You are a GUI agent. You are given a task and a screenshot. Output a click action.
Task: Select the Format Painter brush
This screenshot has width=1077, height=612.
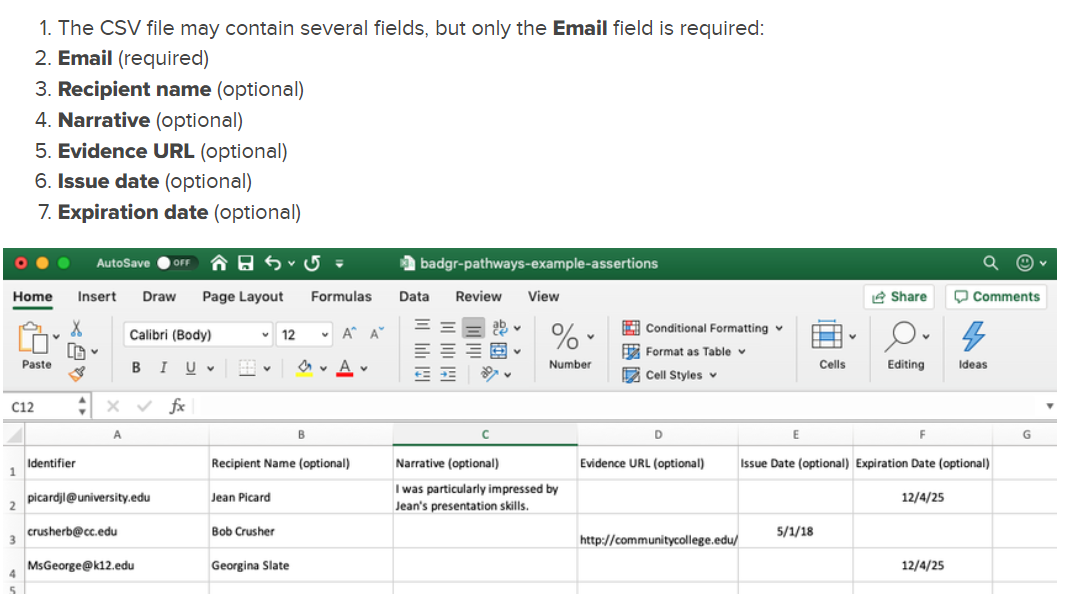[x=75, y=373]
